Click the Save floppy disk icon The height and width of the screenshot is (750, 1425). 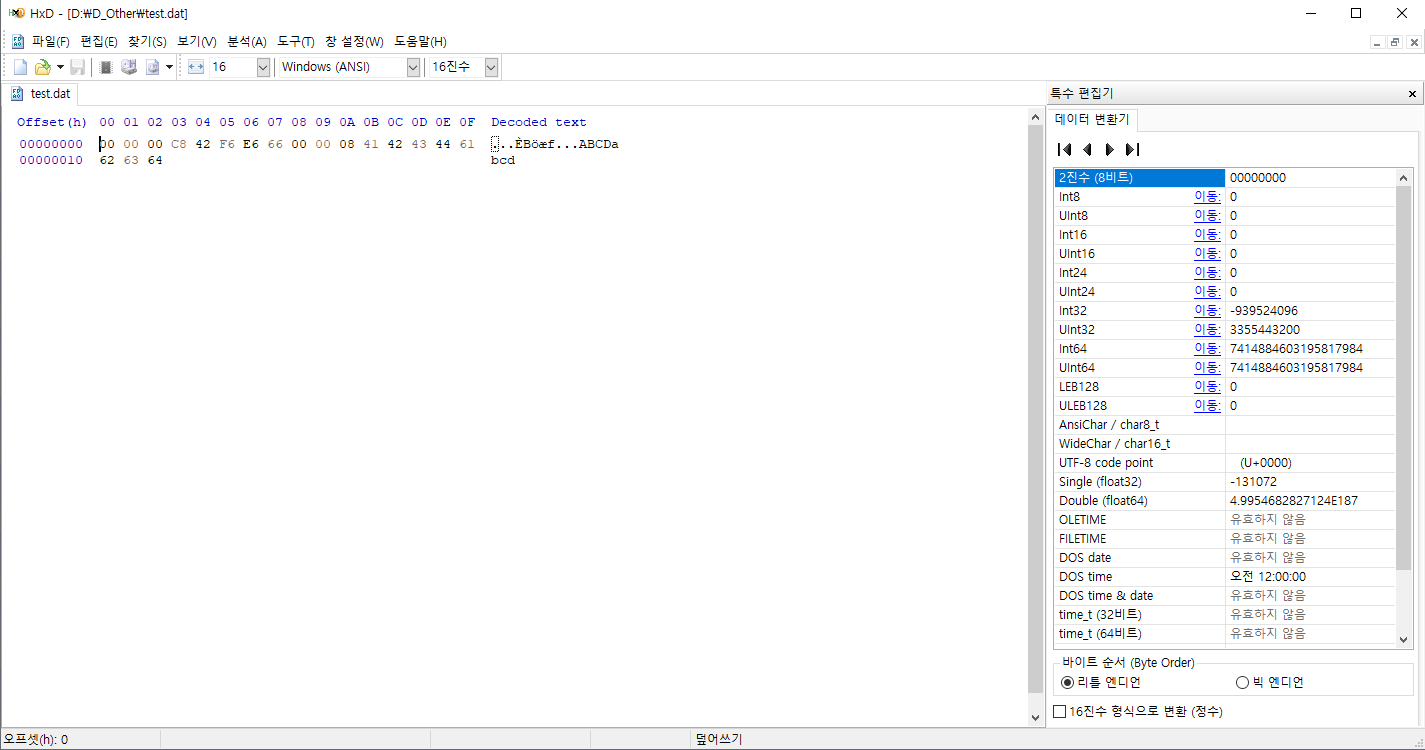[77, 67]
